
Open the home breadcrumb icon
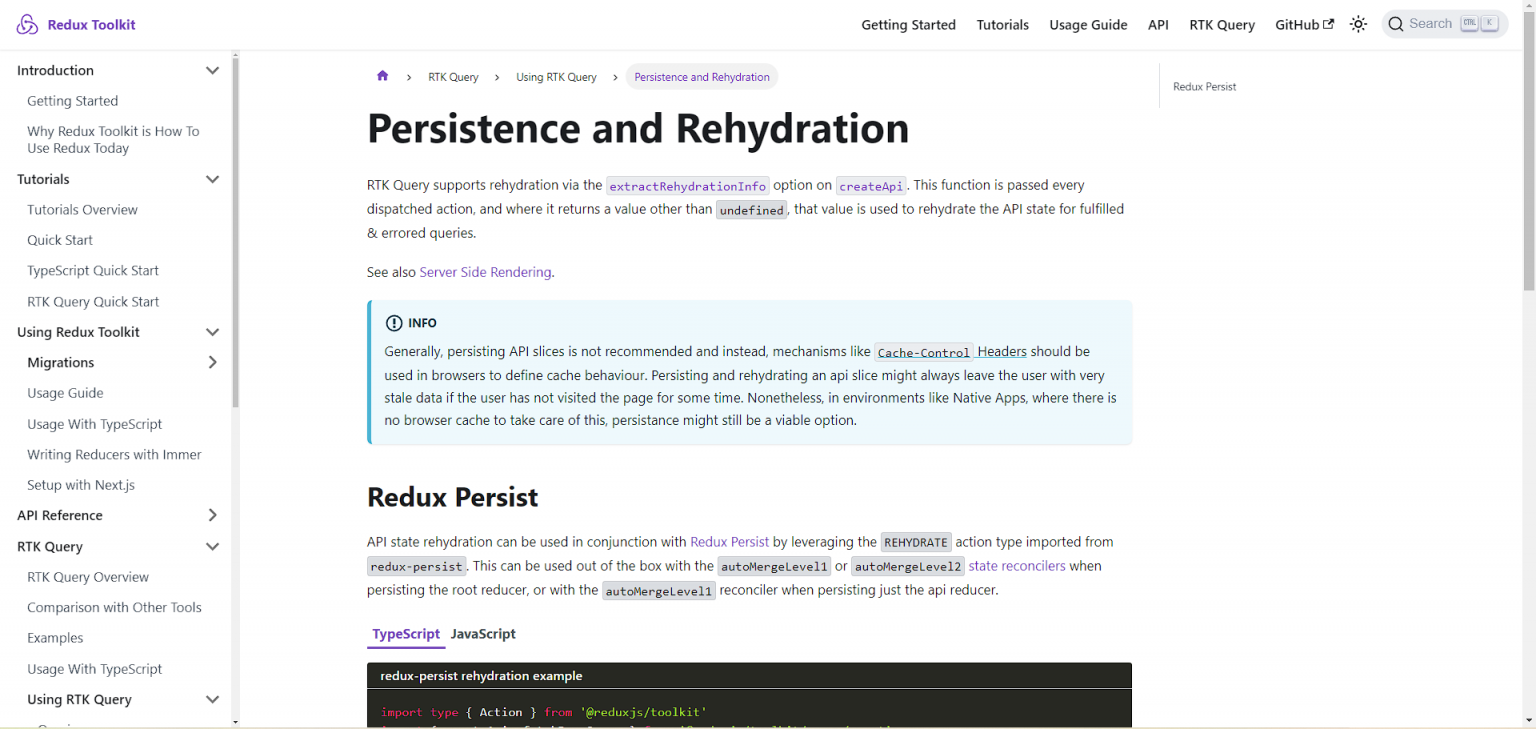point(383,76)
